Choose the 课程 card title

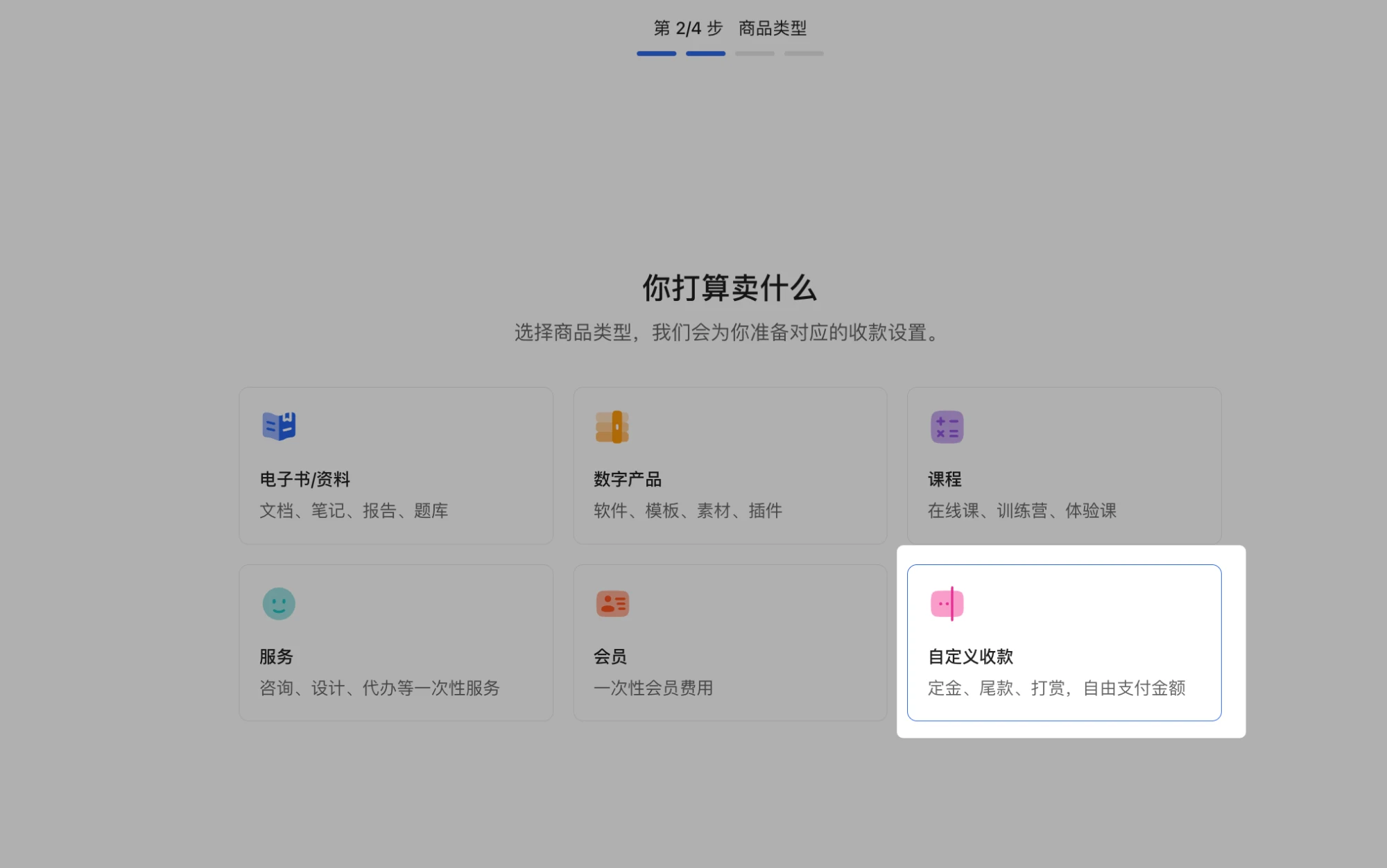pos(945,479)
